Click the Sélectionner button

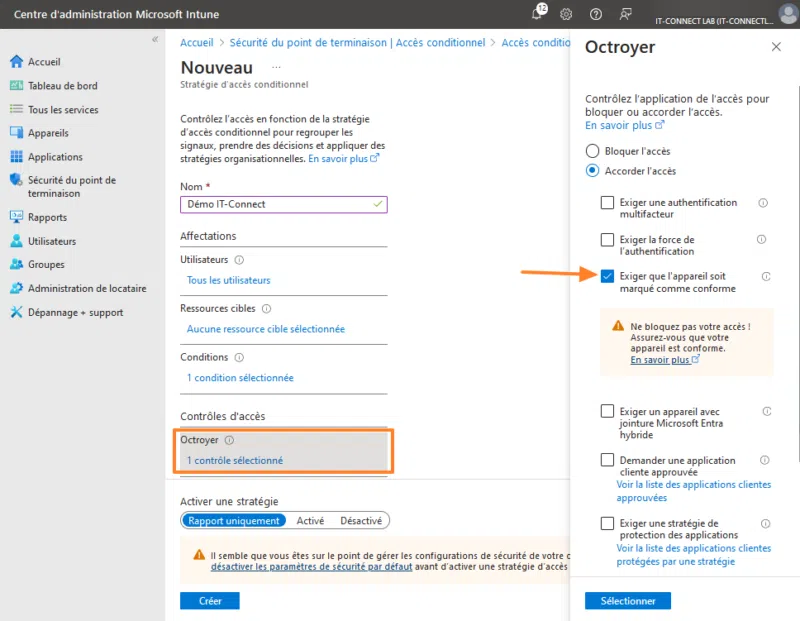pos(627,601)
